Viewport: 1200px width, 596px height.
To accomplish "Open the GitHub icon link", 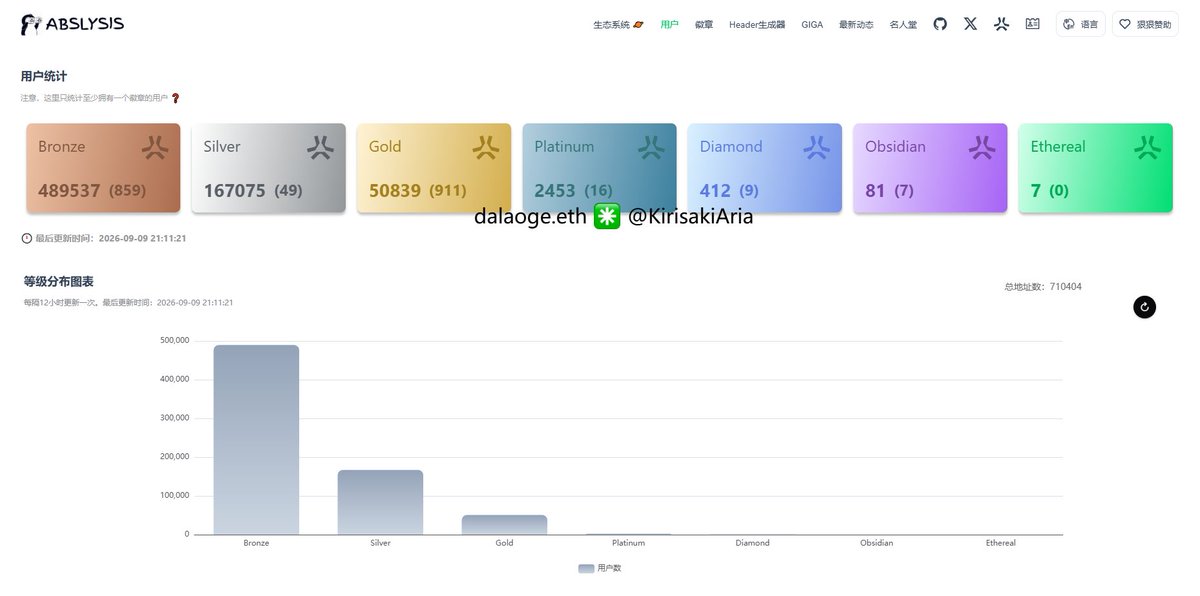I will pyautogui.click(x=940, y=24).
